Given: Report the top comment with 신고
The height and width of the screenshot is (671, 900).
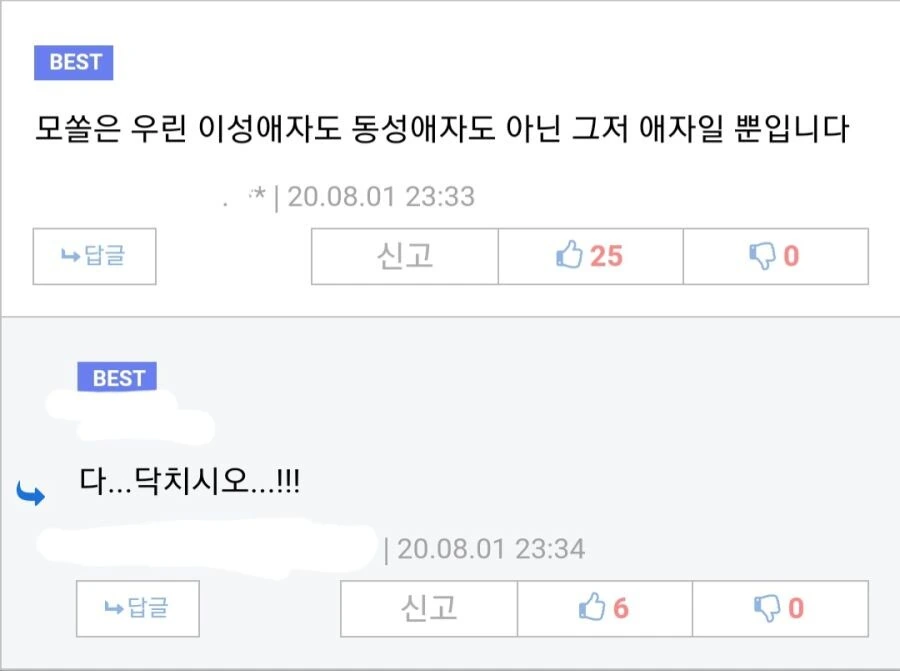Looking at the screenshot, I should click(405, 256).
